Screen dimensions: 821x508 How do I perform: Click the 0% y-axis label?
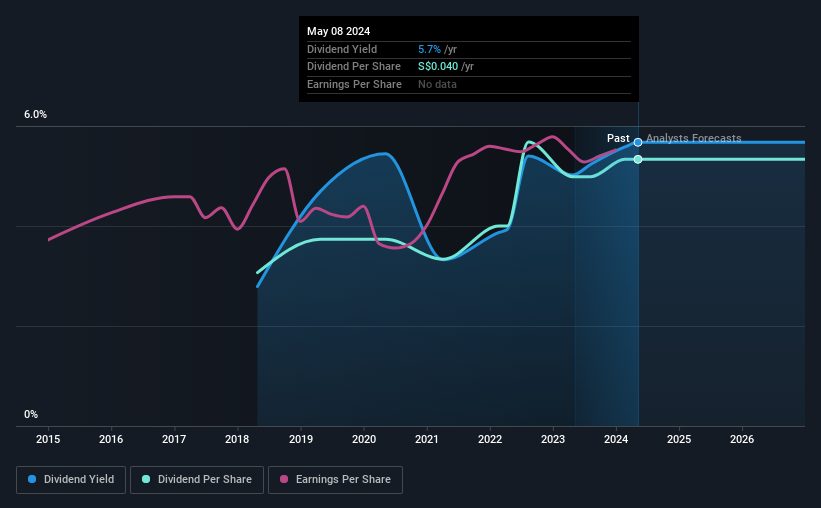point(31,414)
